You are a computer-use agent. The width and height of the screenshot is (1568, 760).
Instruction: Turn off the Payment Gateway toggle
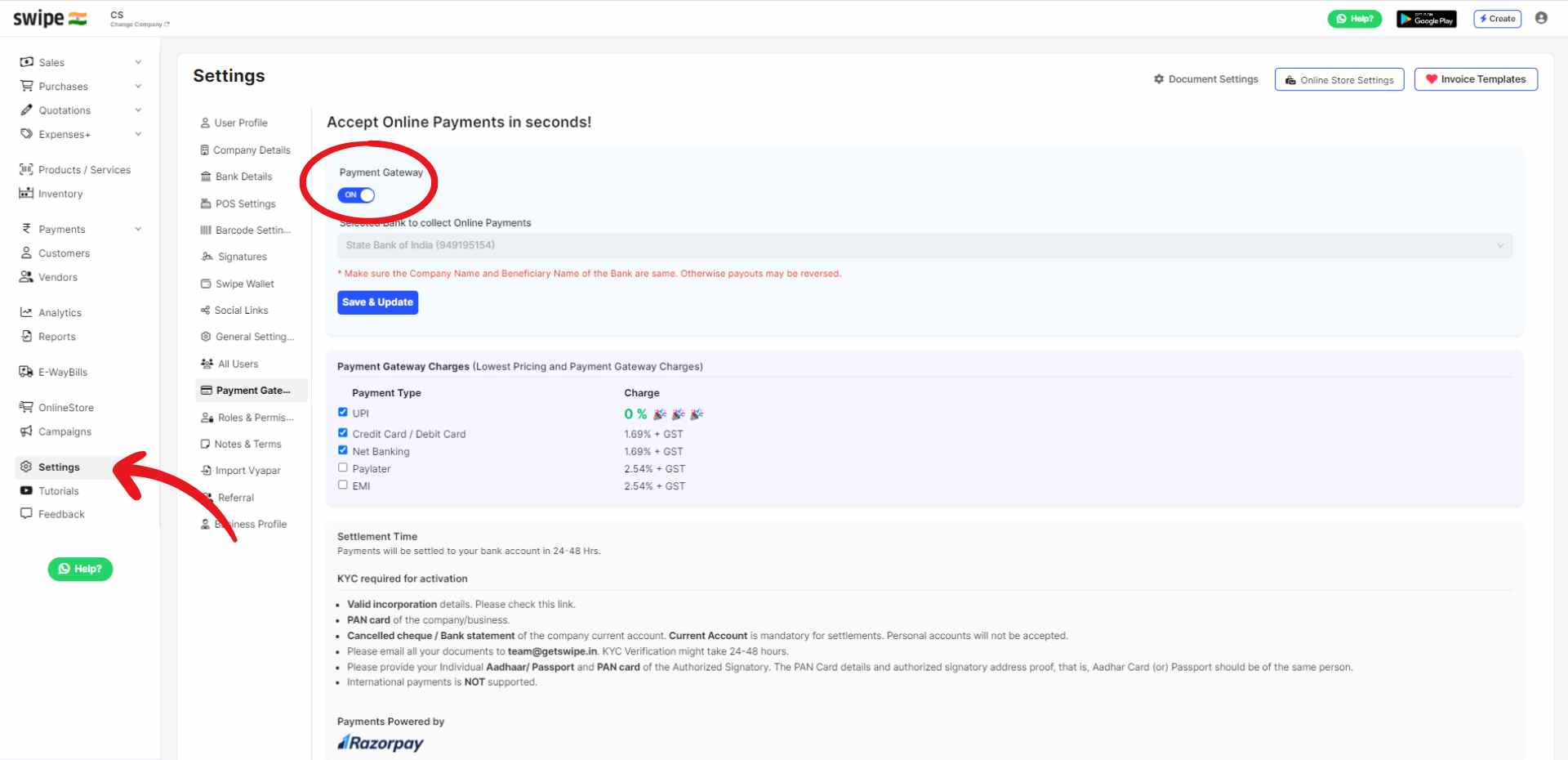356,195
